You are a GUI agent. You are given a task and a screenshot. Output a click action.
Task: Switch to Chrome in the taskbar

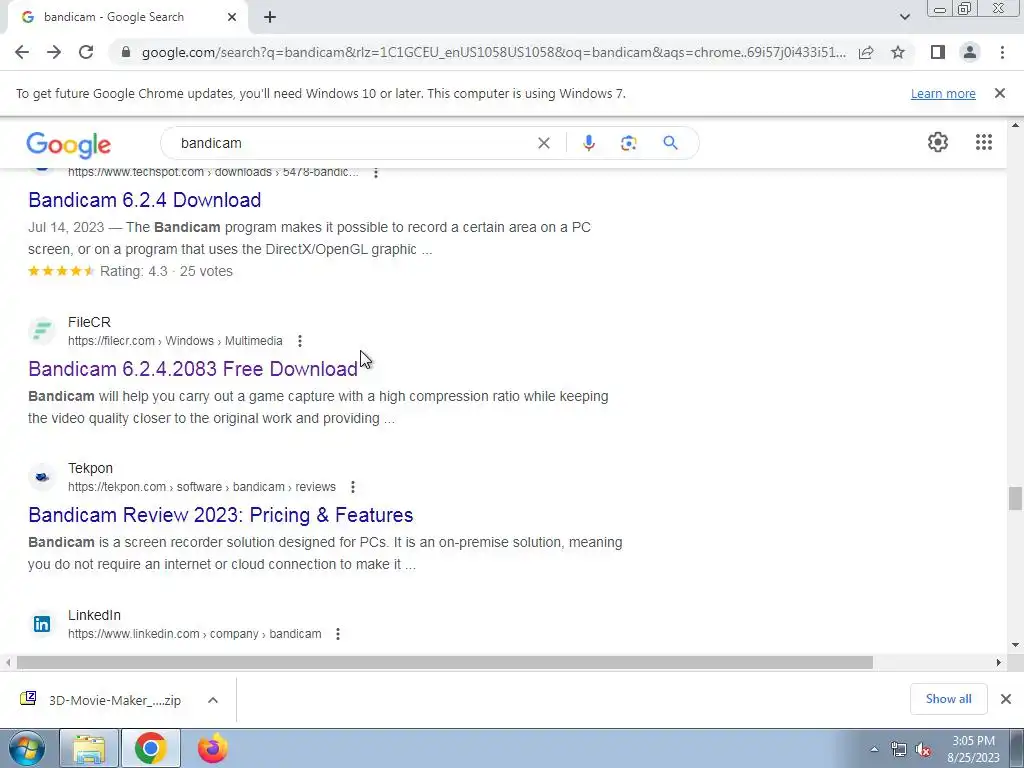point(150,748)
